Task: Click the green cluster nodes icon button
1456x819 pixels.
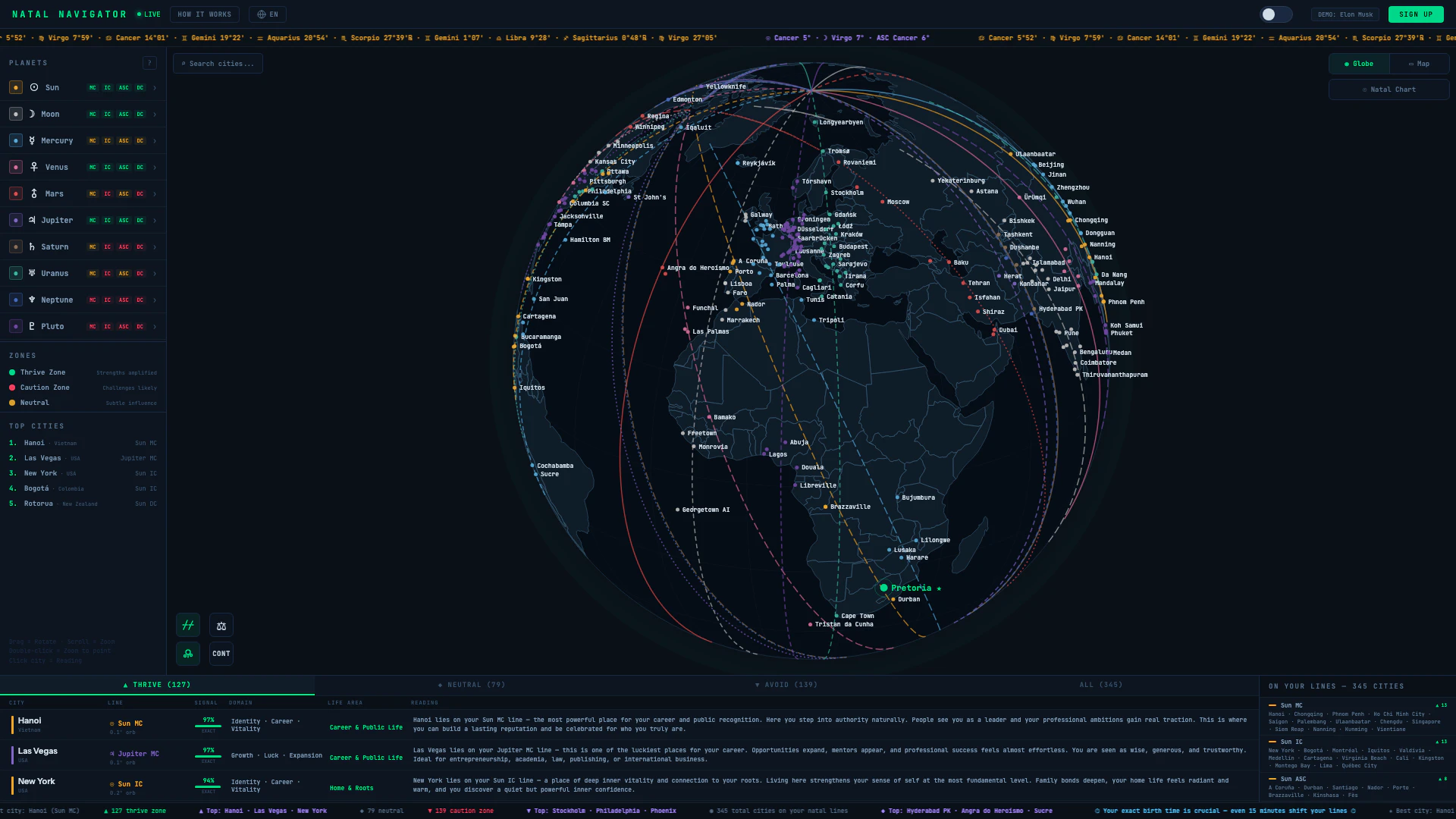Action: pos(188,654)
